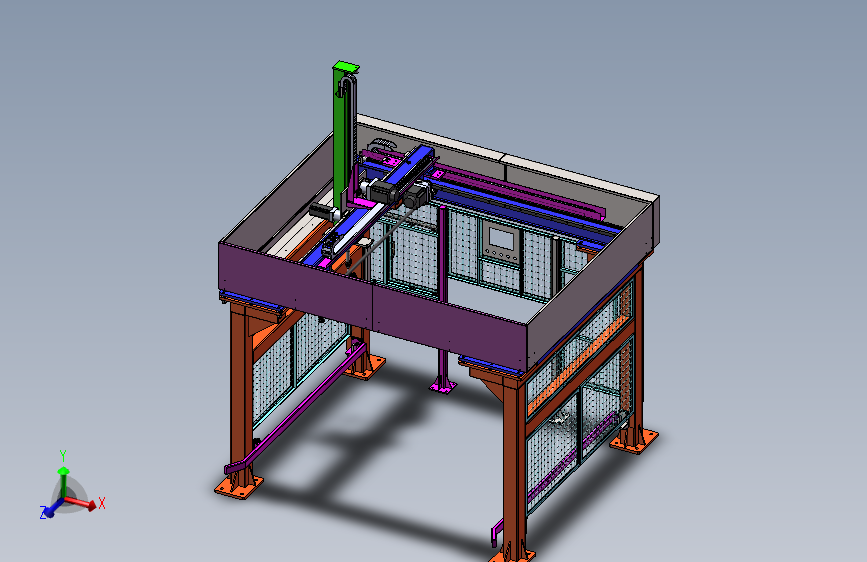Select the purple front cover panel of the frame

point(372,306)
